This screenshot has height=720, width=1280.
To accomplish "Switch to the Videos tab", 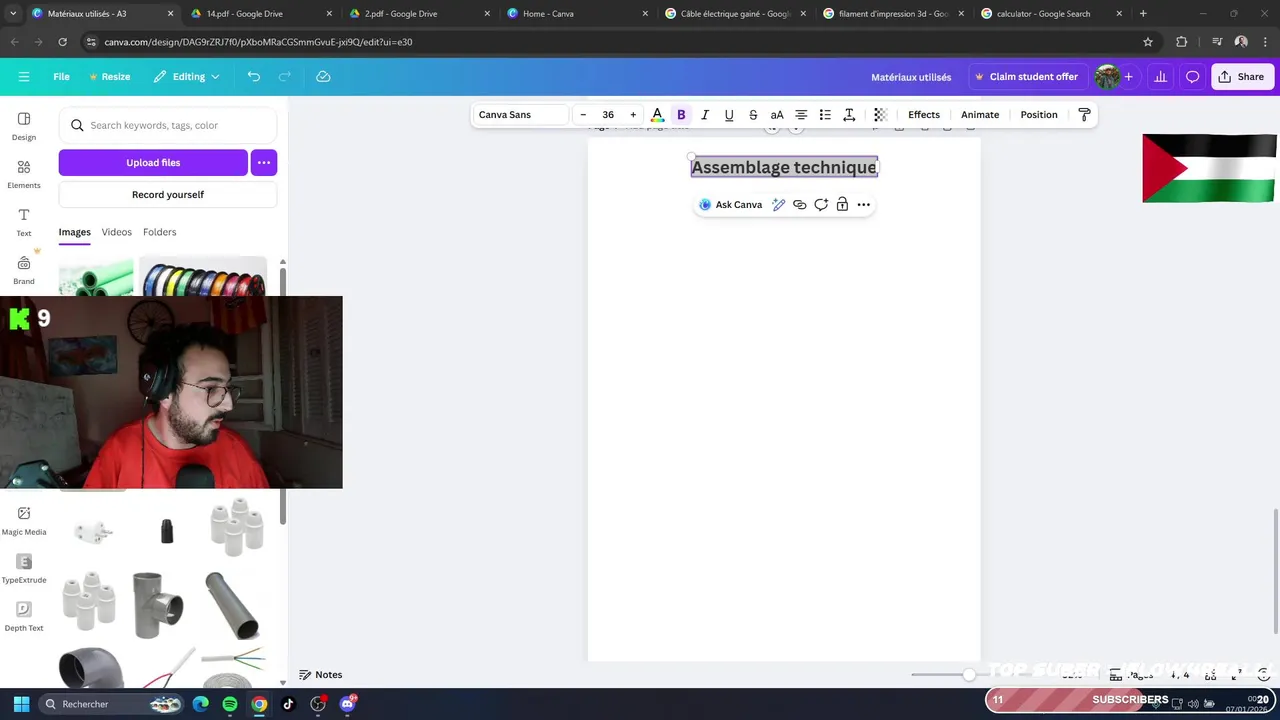I will (x=116, y=232).
